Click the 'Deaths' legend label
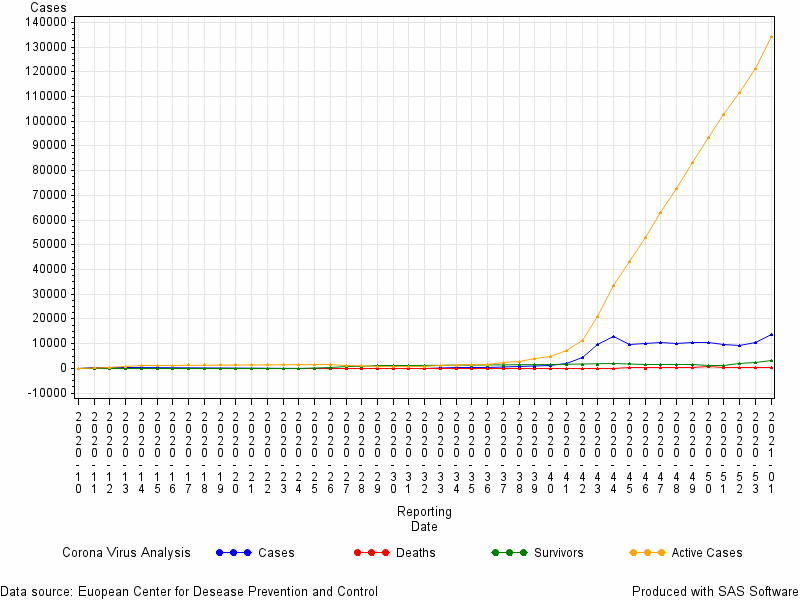Viewport: 800px width, 600px height. [415, 553]
